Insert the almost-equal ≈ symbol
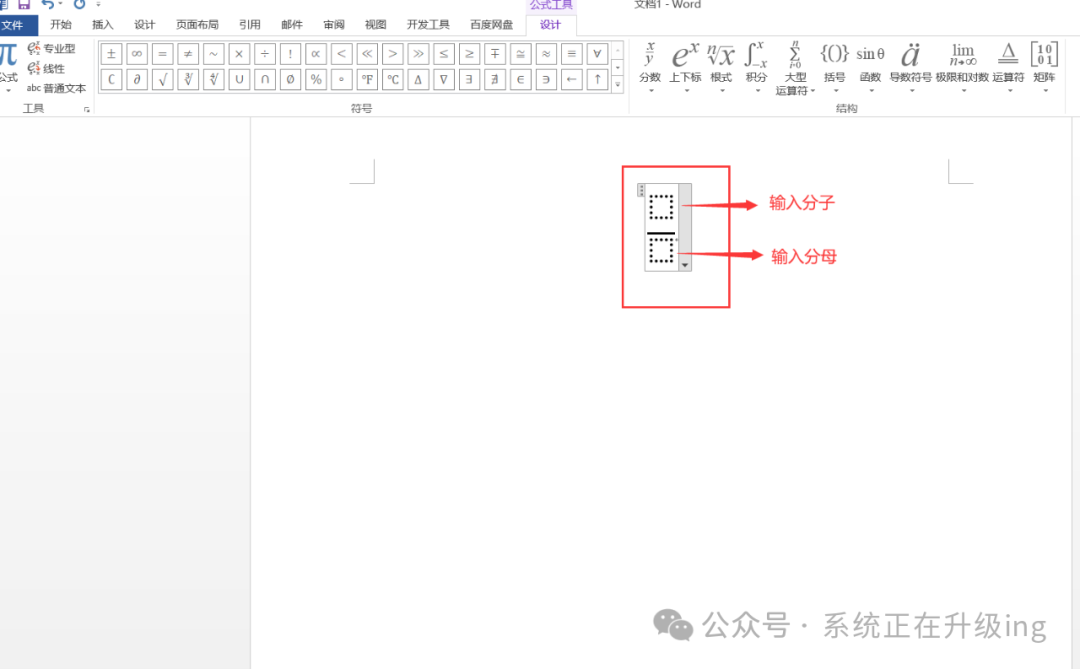 click(x=546, y=54)
